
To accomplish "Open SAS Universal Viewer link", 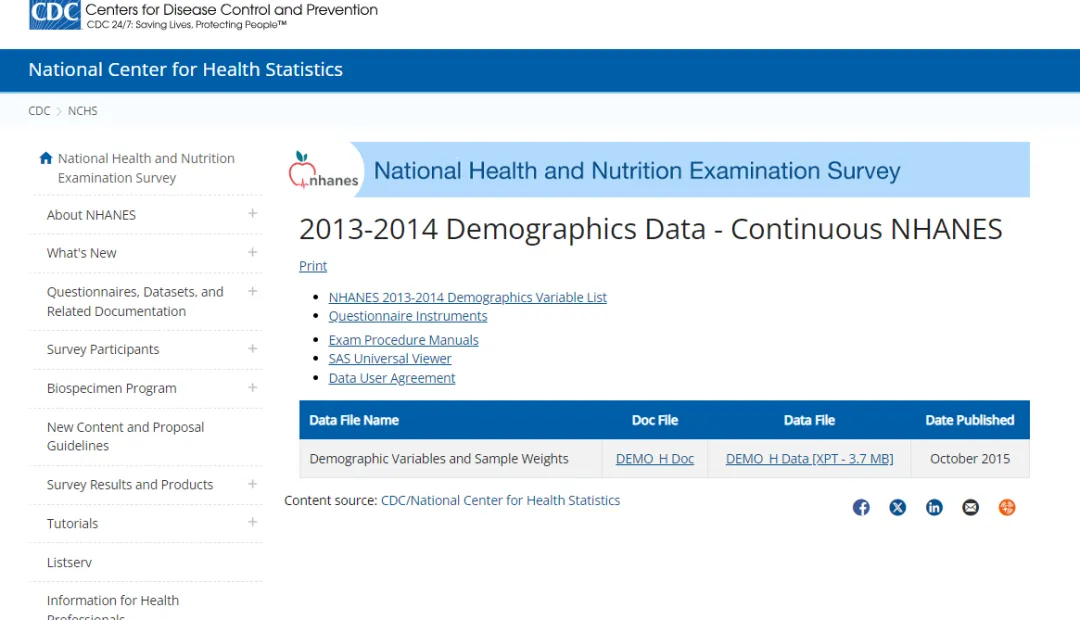I will click(x=390, y=358).
